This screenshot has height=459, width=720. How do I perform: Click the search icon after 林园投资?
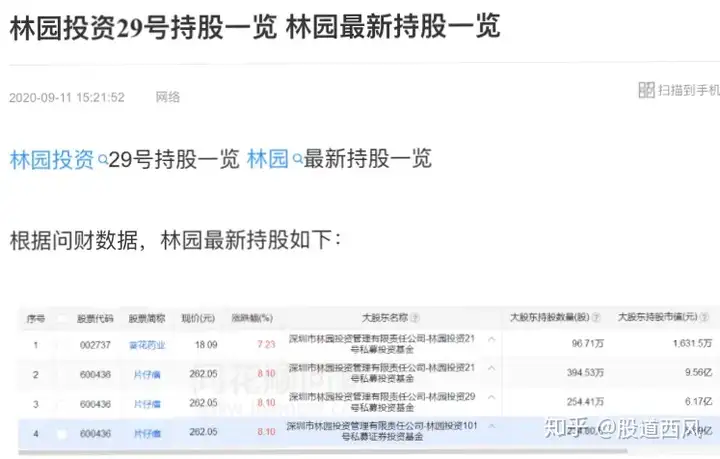[x=103, y=160]
